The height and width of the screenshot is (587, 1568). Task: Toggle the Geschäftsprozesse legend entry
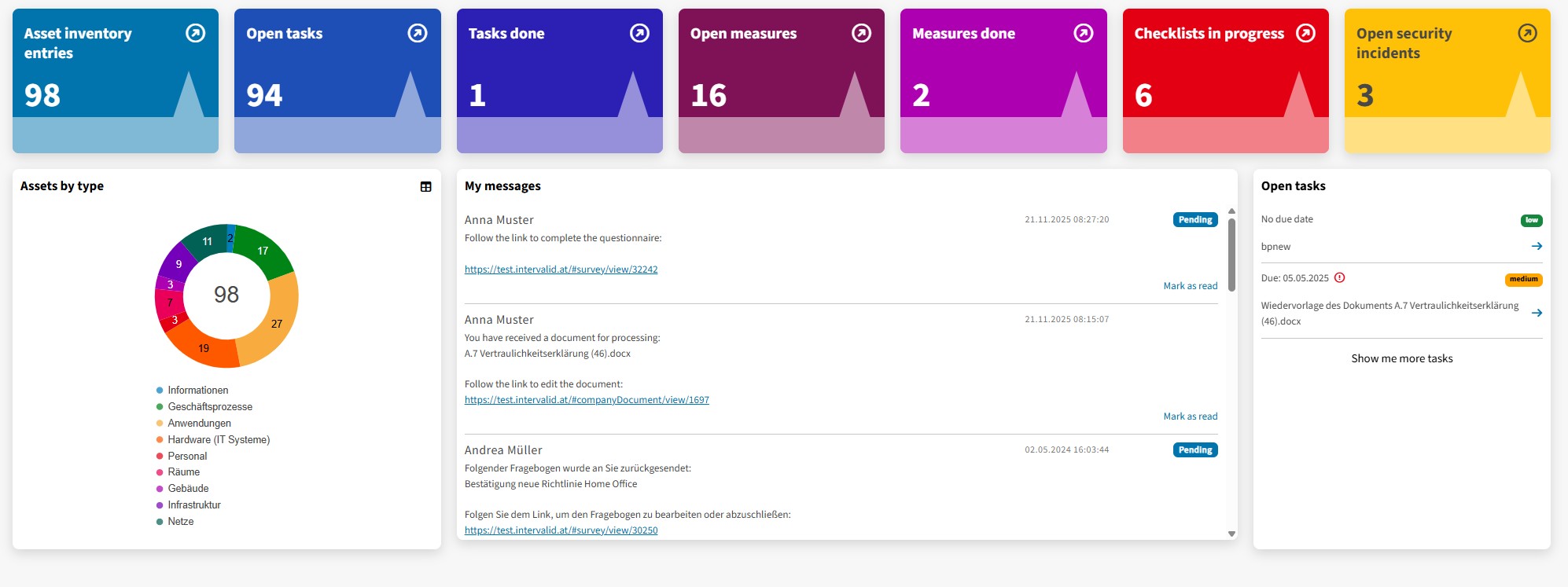(x=204, y=407)
